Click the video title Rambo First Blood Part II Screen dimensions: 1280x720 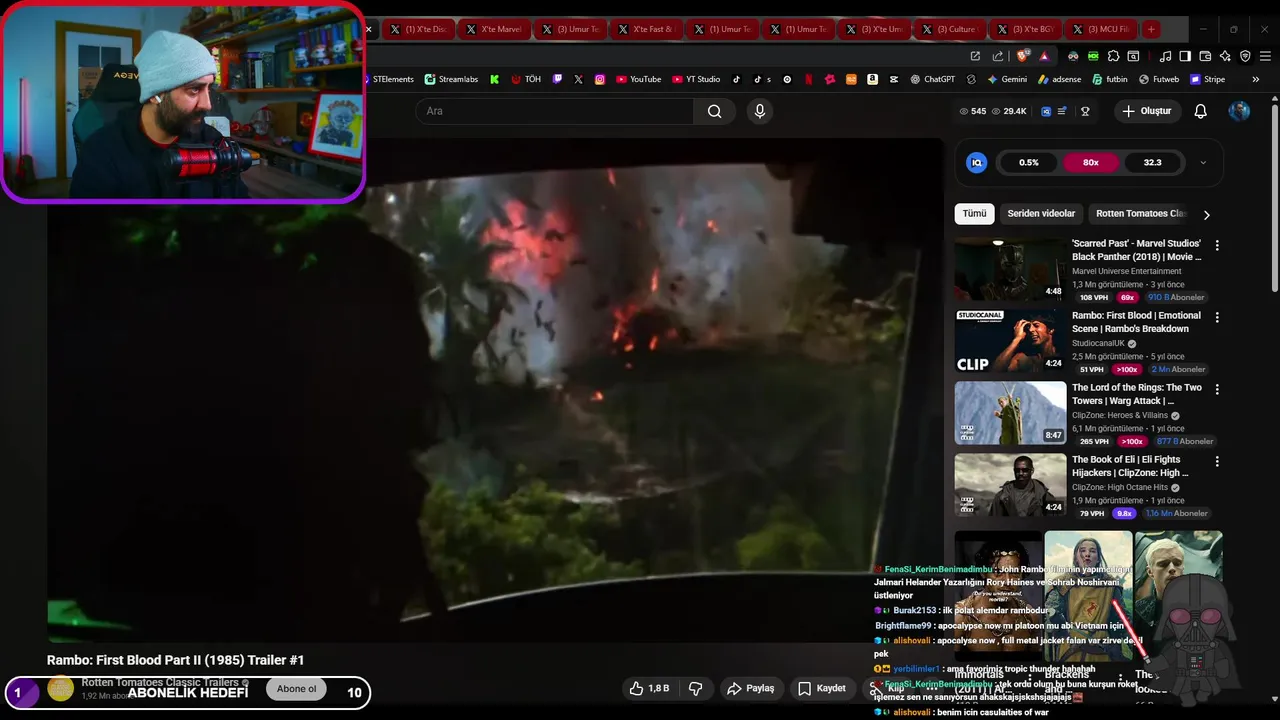(x=175, y=660)
